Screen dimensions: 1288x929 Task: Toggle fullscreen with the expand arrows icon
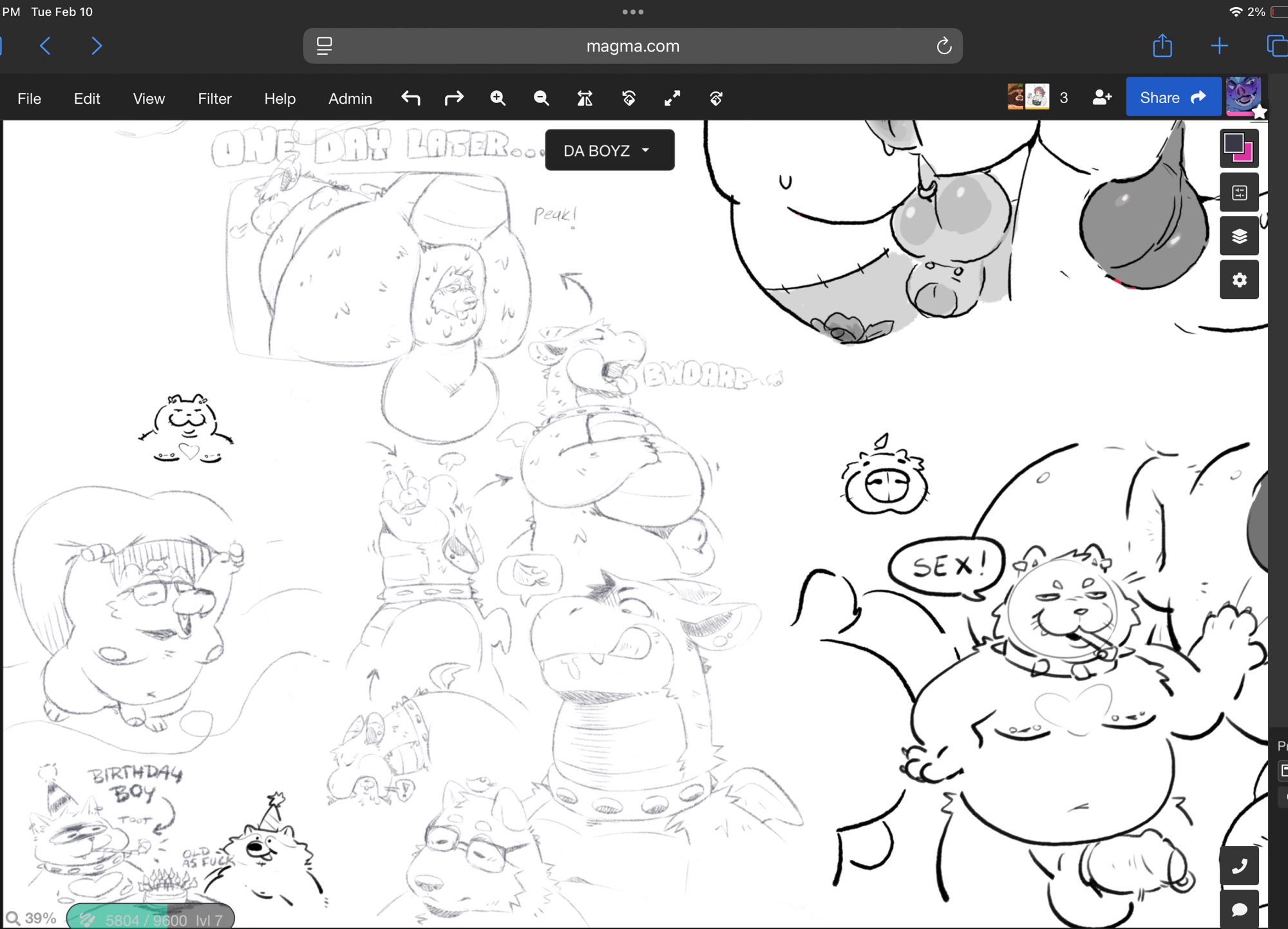click(x=672, y=98)
